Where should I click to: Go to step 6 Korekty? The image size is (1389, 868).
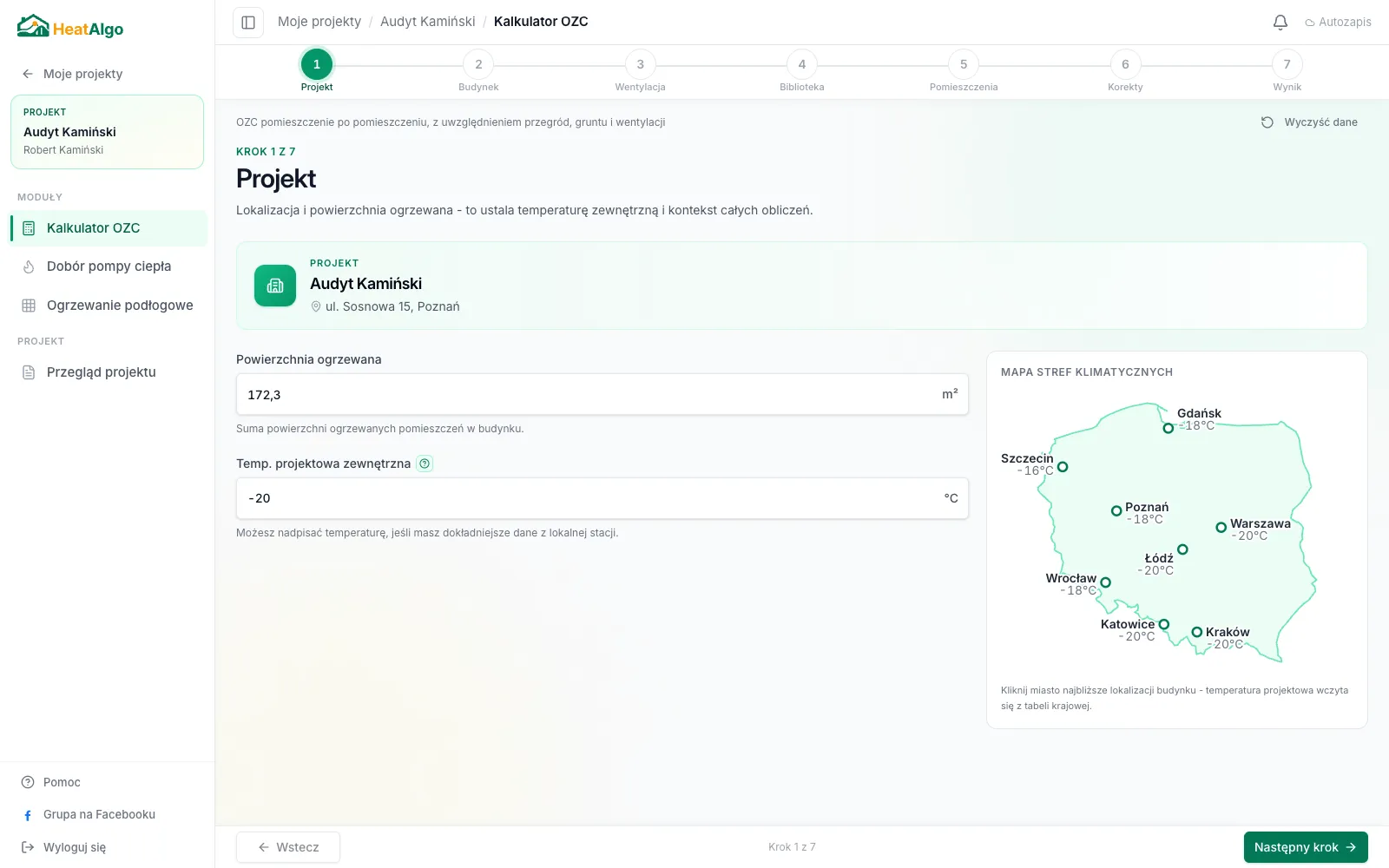[x=1125, y=70]
